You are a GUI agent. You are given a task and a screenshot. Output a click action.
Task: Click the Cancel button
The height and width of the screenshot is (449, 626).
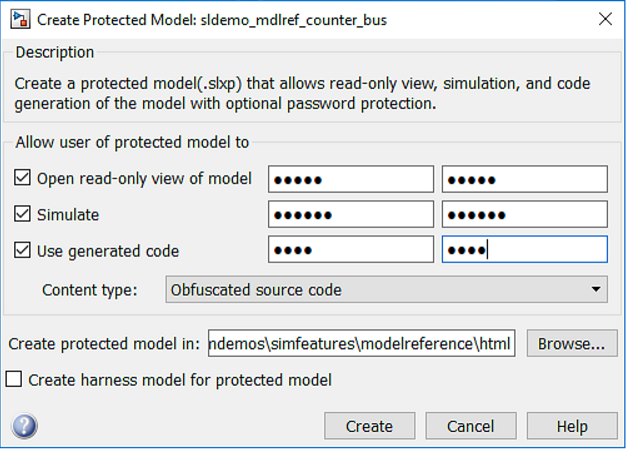point(470,426)
